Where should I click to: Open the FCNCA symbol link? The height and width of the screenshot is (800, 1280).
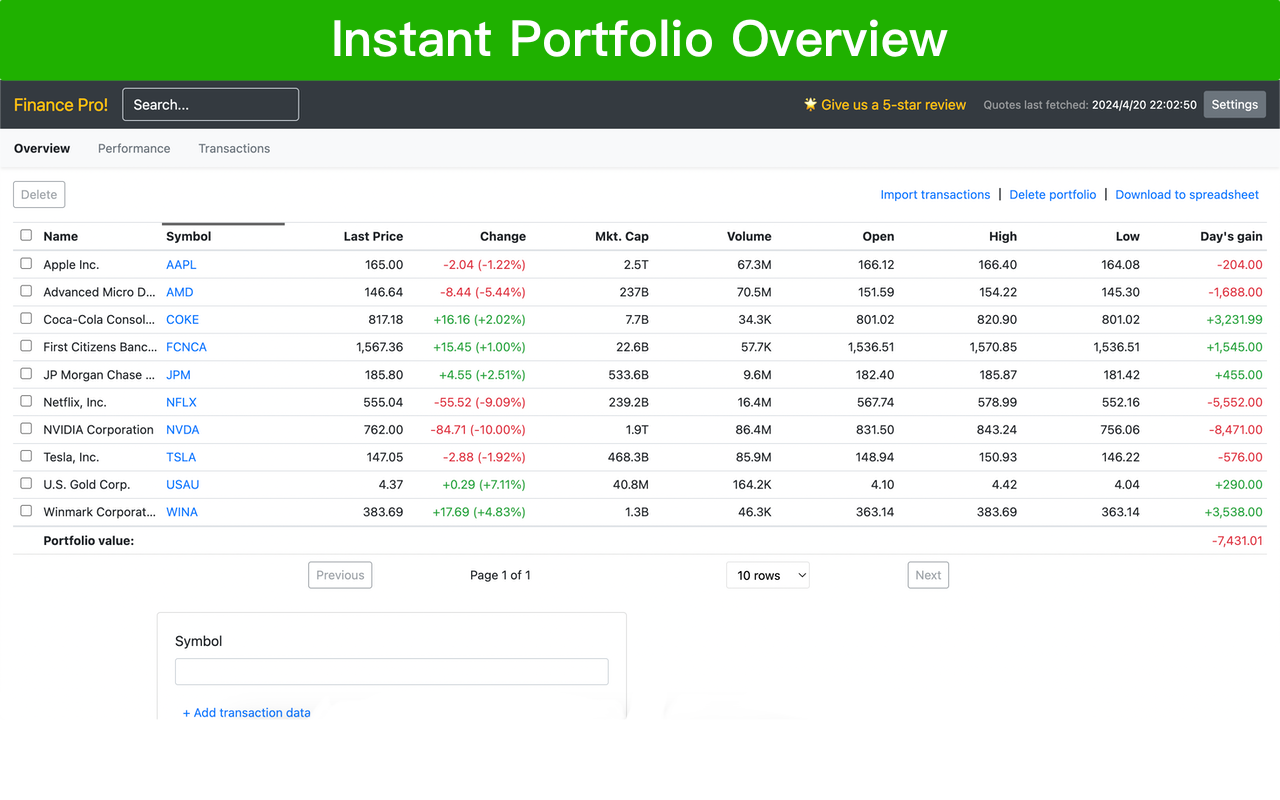tap(187, 347)
